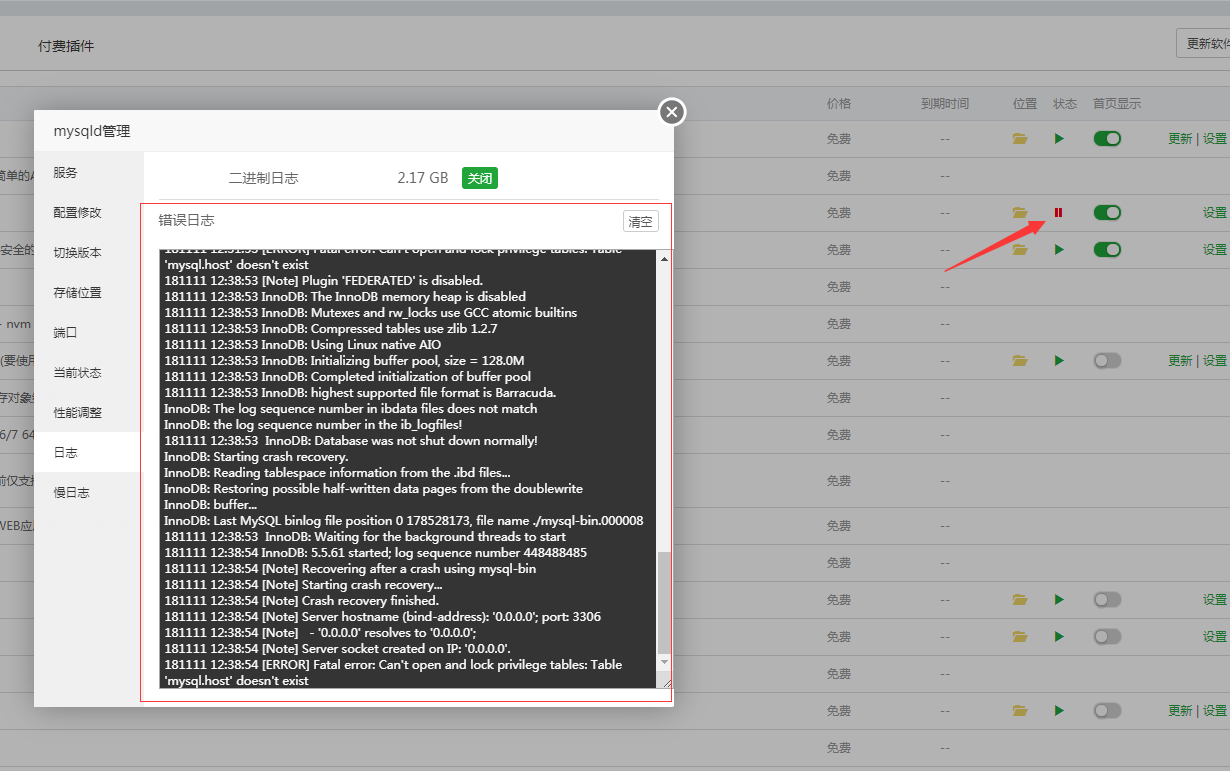Open 设置 link in the '安全的' row
1230x771 pixels.
[1214, 250]
